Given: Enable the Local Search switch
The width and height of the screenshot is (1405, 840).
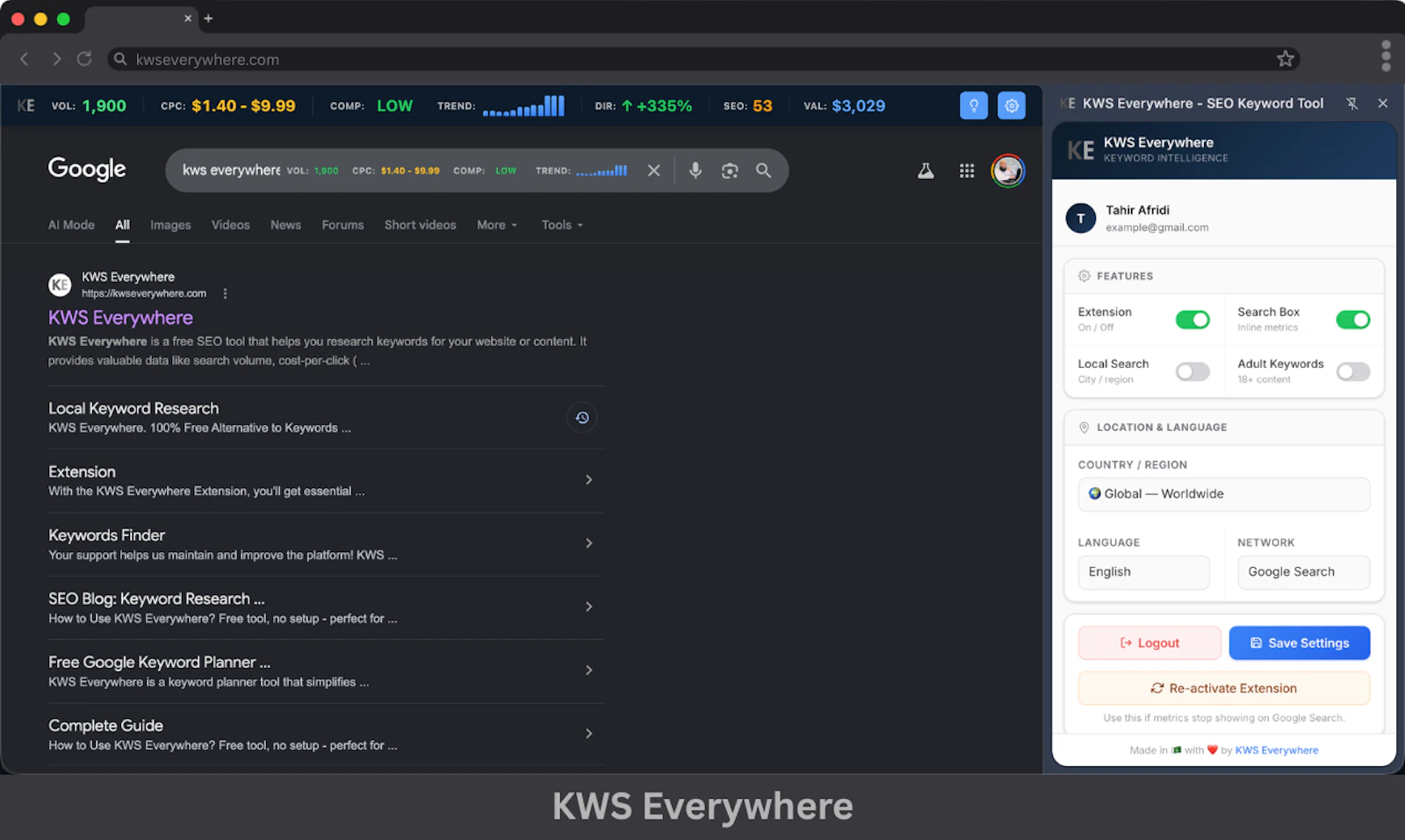Looking at the screenshot, I should click(x=1192, y=371).
